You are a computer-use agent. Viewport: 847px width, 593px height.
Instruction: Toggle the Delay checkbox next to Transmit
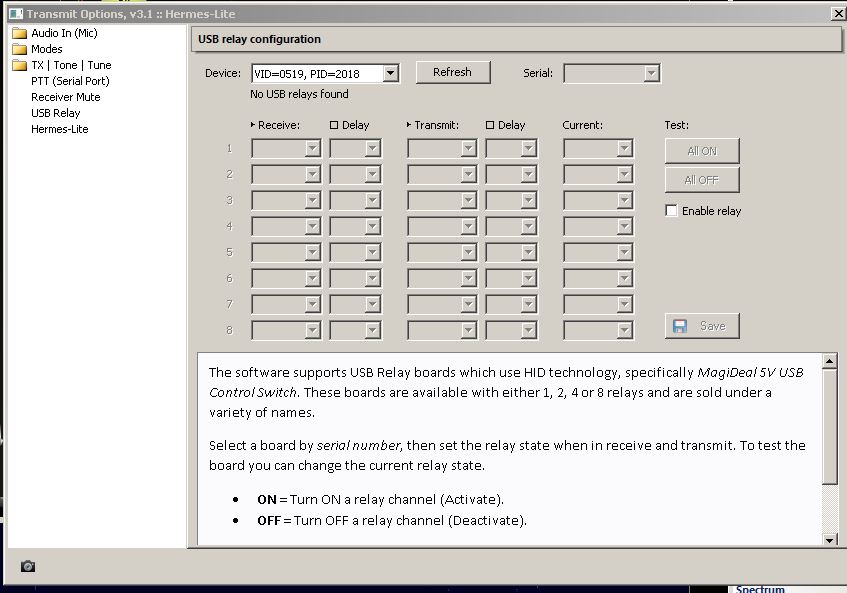490,125
